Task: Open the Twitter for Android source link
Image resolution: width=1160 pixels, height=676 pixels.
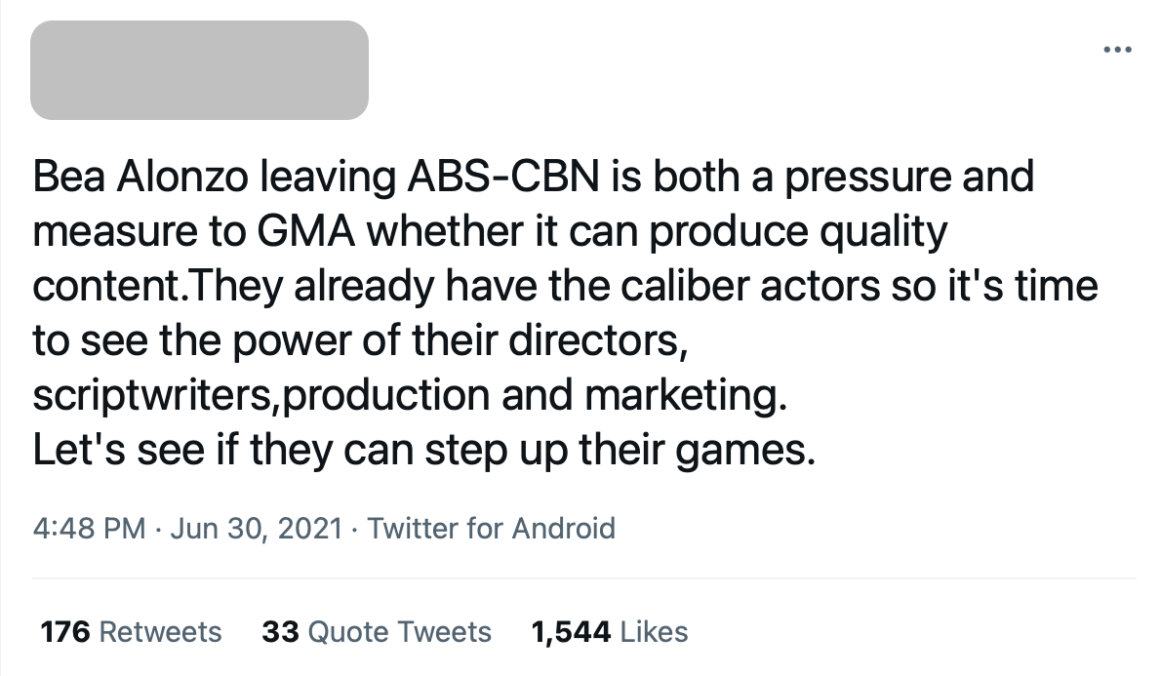Action: click(x=491, y=528)
